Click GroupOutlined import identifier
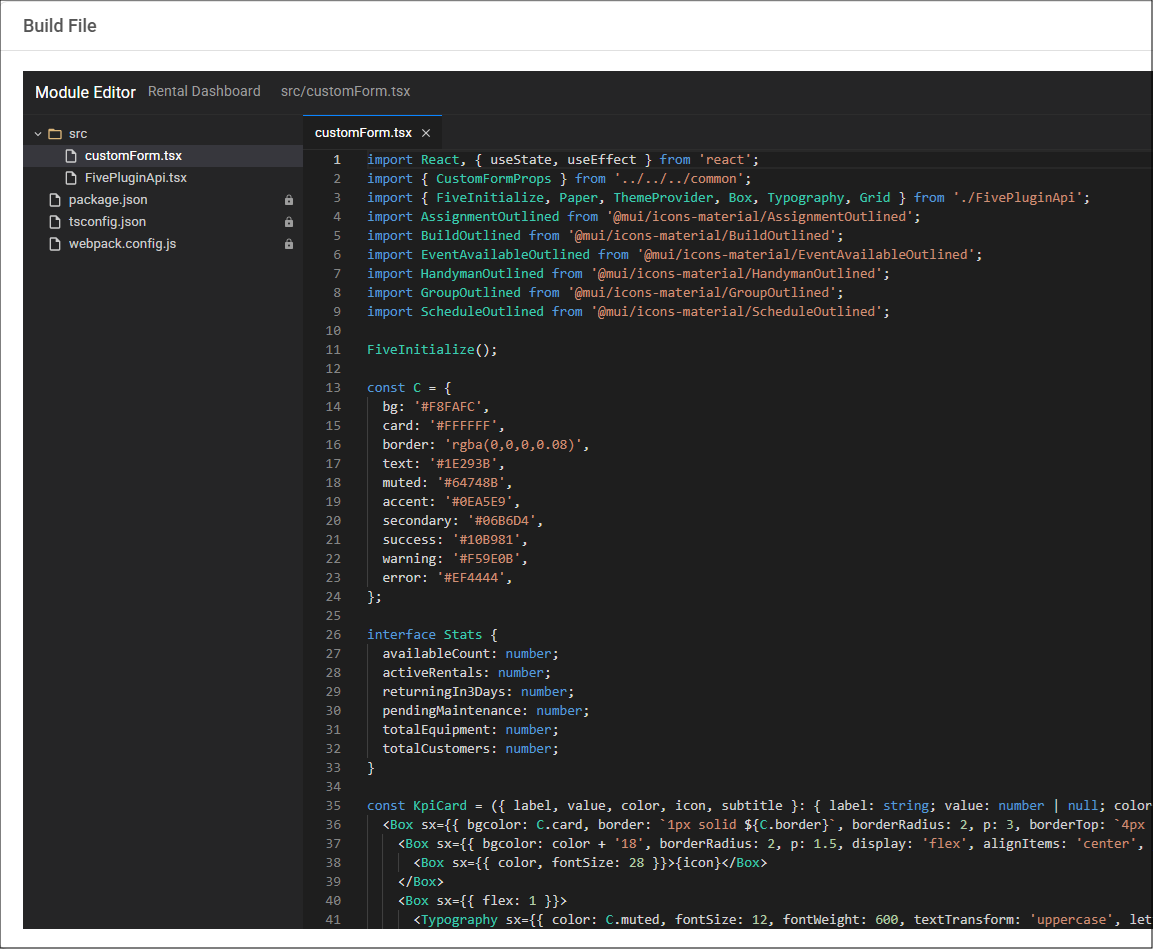This screenshot has height=949, width=1153. [x=471, y=293]
